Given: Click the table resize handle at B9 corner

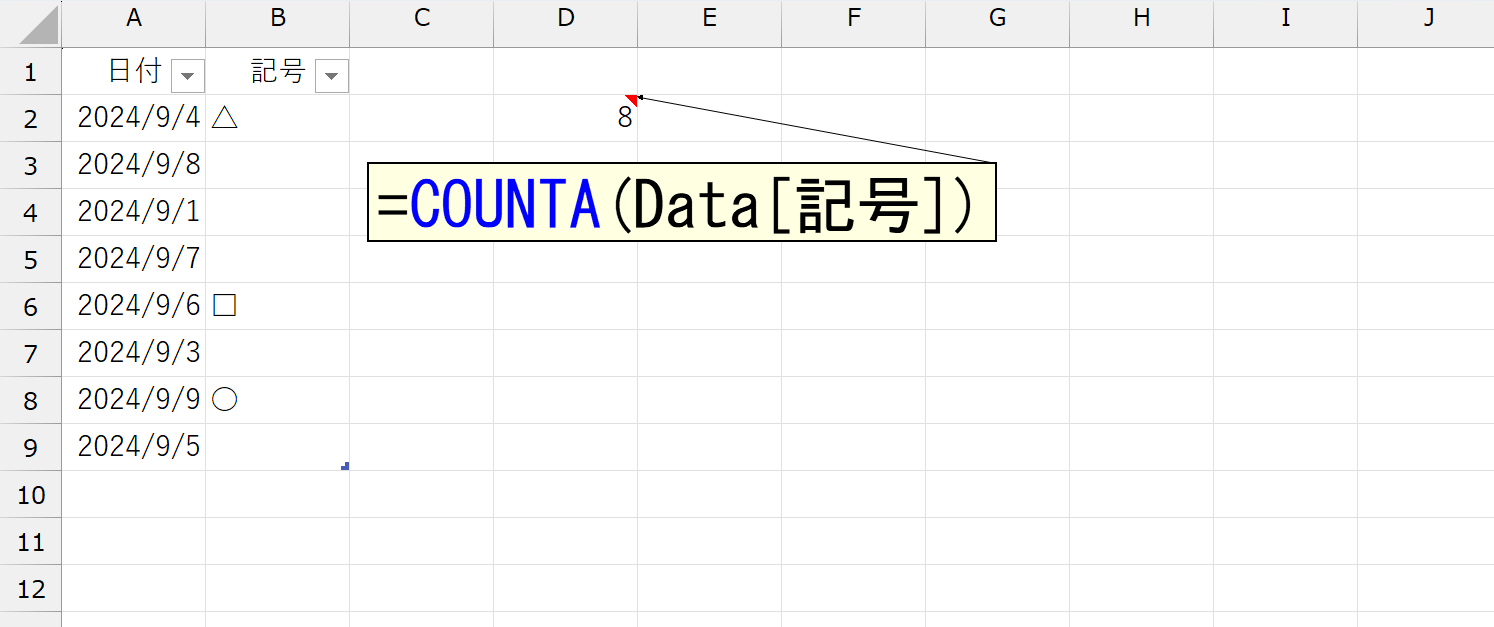Looking at the screenshot, I should click(345, 466).
